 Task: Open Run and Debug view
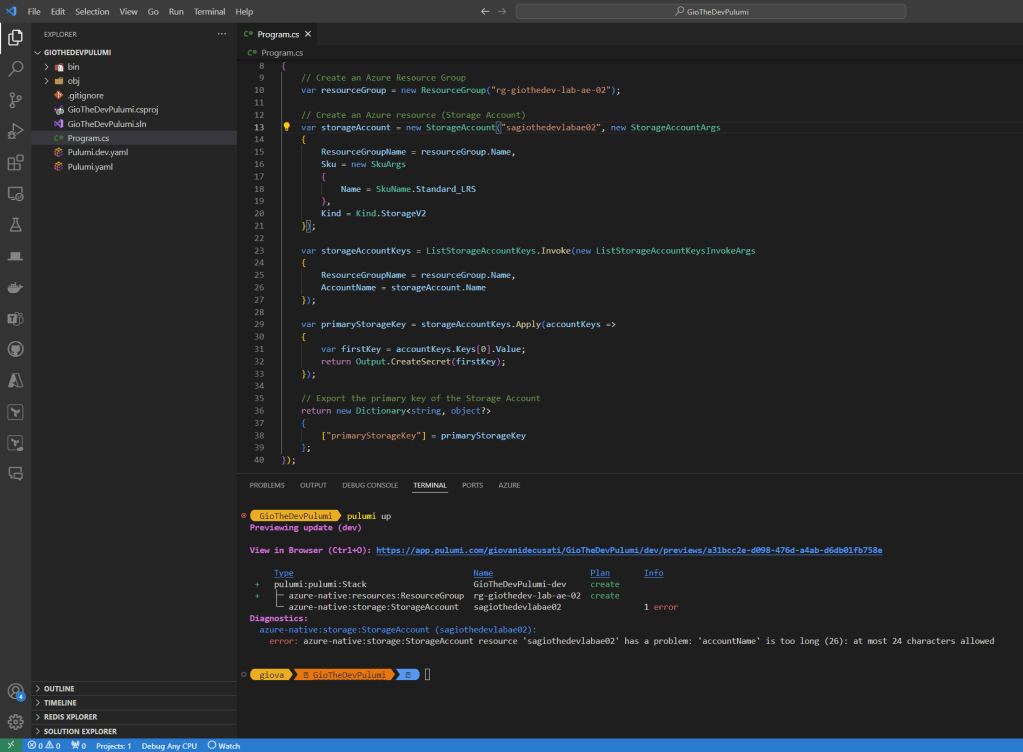click(x=16, y=131)
